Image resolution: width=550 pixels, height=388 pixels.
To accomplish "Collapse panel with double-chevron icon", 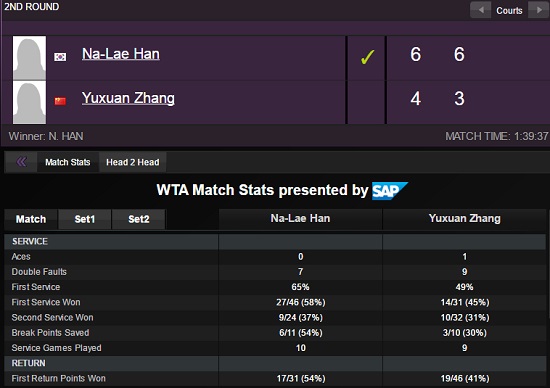I will [x=21, y=162].
